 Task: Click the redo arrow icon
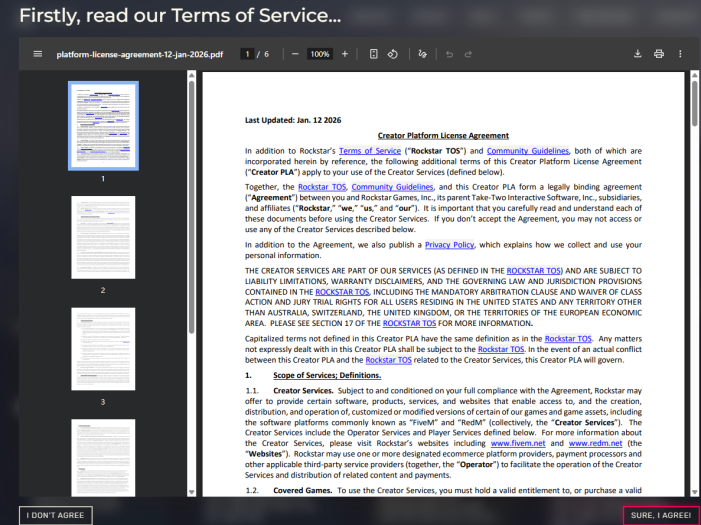[468, 54]
